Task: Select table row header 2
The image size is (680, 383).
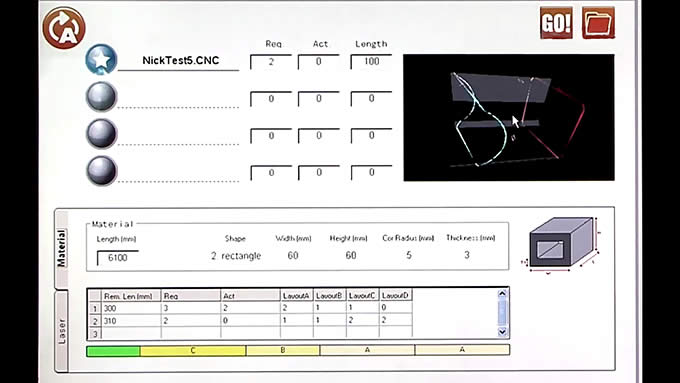Action: pos(95,321)
